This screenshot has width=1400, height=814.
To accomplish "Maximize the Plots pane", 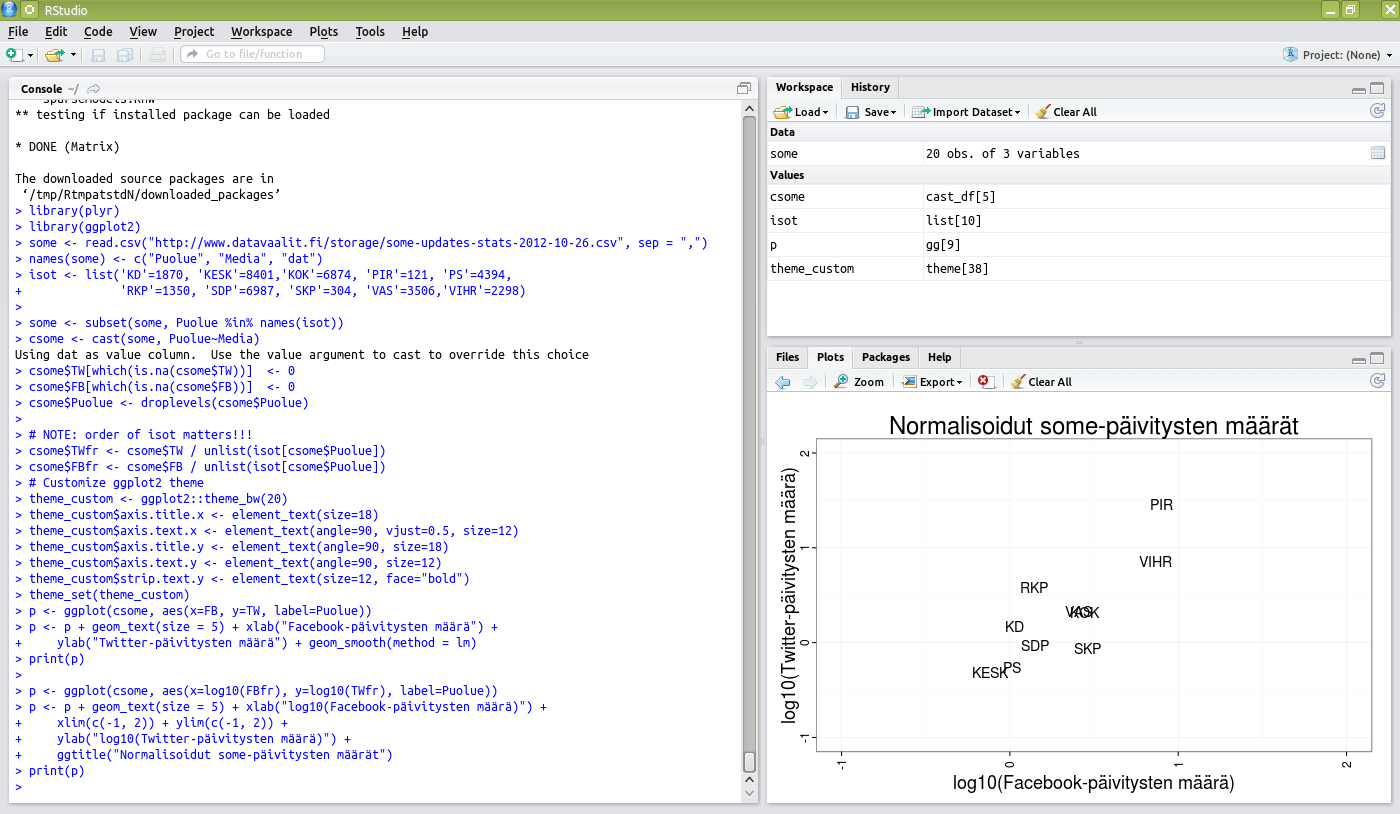I will [x=1377, y=358].
